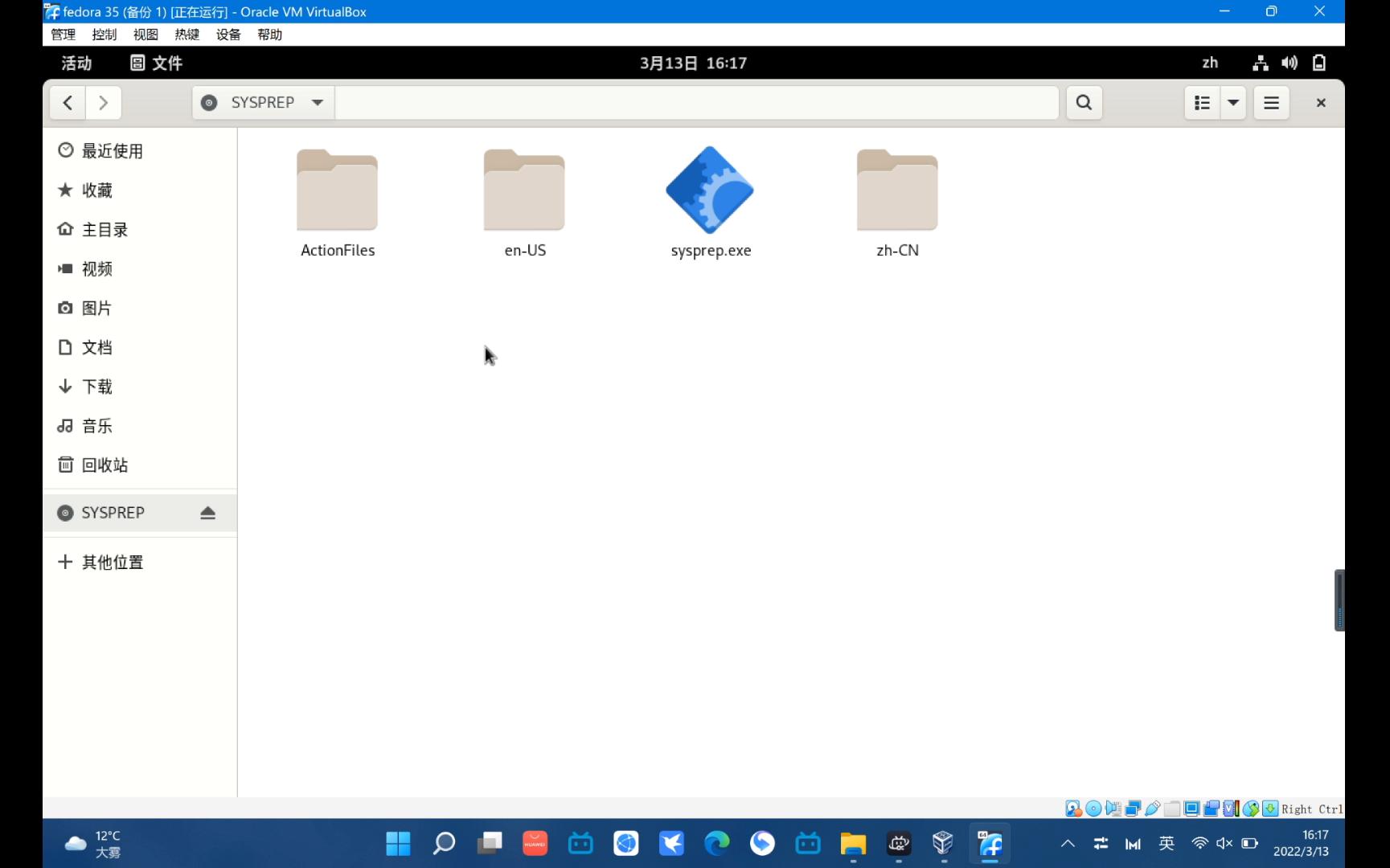Open Documents (文档) folder in sidebar
Screen dimensions: 1390x868
coord(140,348)
